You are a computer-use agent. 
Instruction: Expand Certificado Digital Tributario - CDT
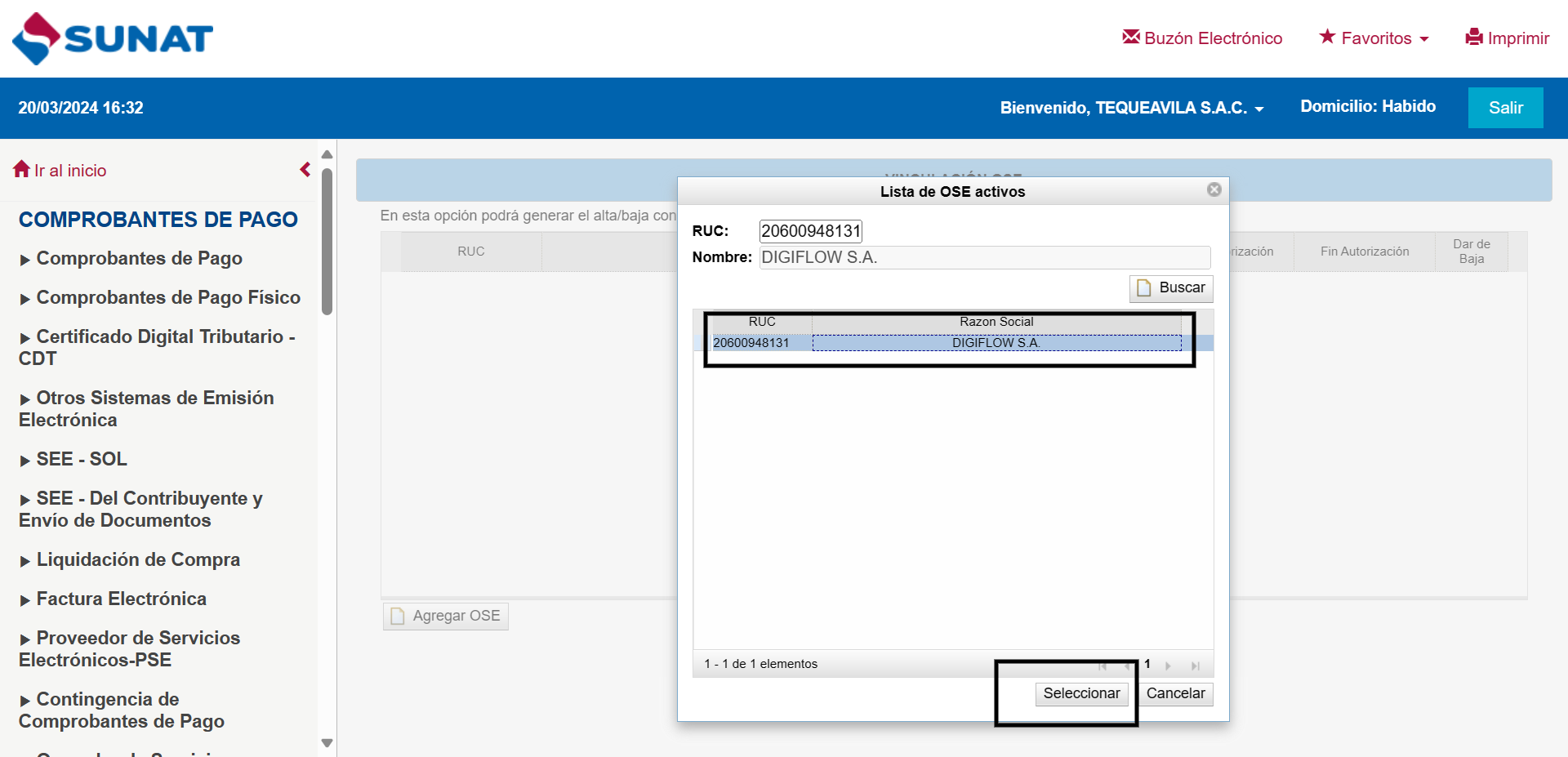point(157,347)
